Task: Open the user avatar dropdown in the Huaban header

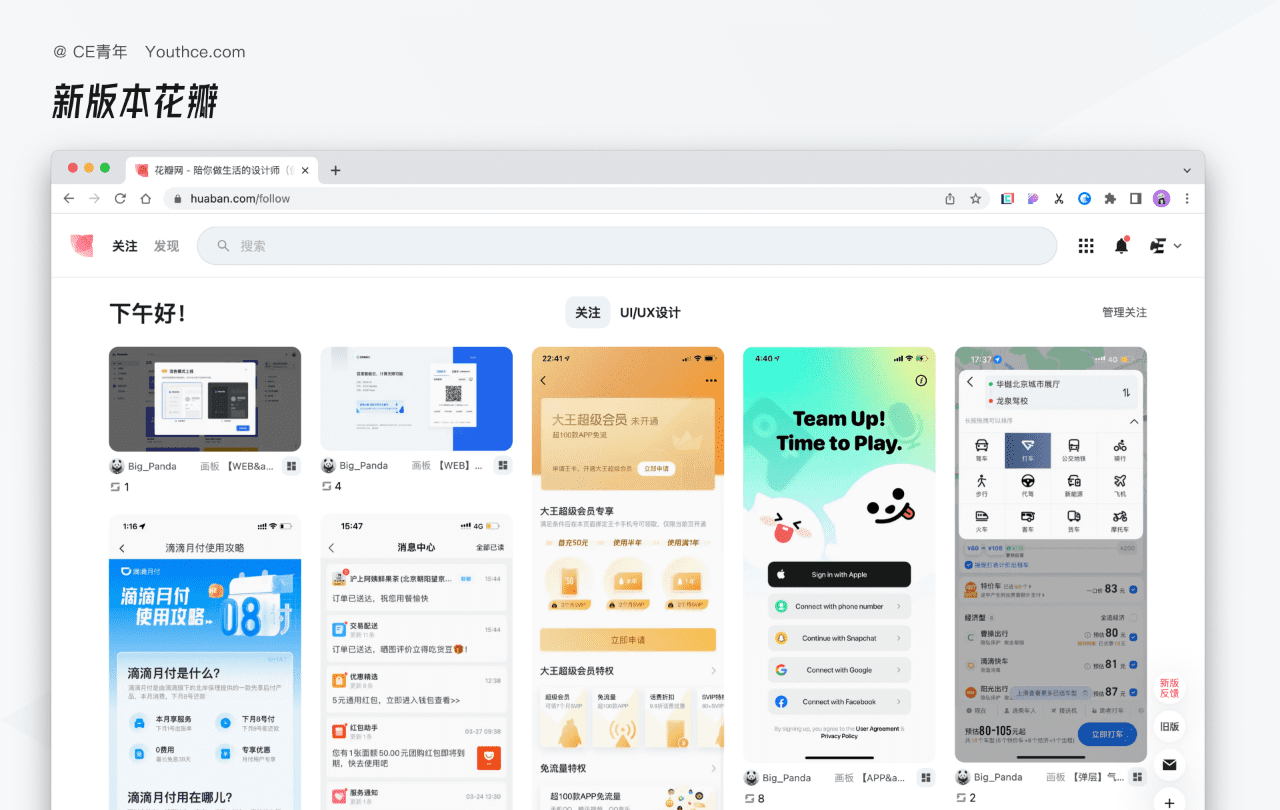Action: click(x=1165, y=246)
